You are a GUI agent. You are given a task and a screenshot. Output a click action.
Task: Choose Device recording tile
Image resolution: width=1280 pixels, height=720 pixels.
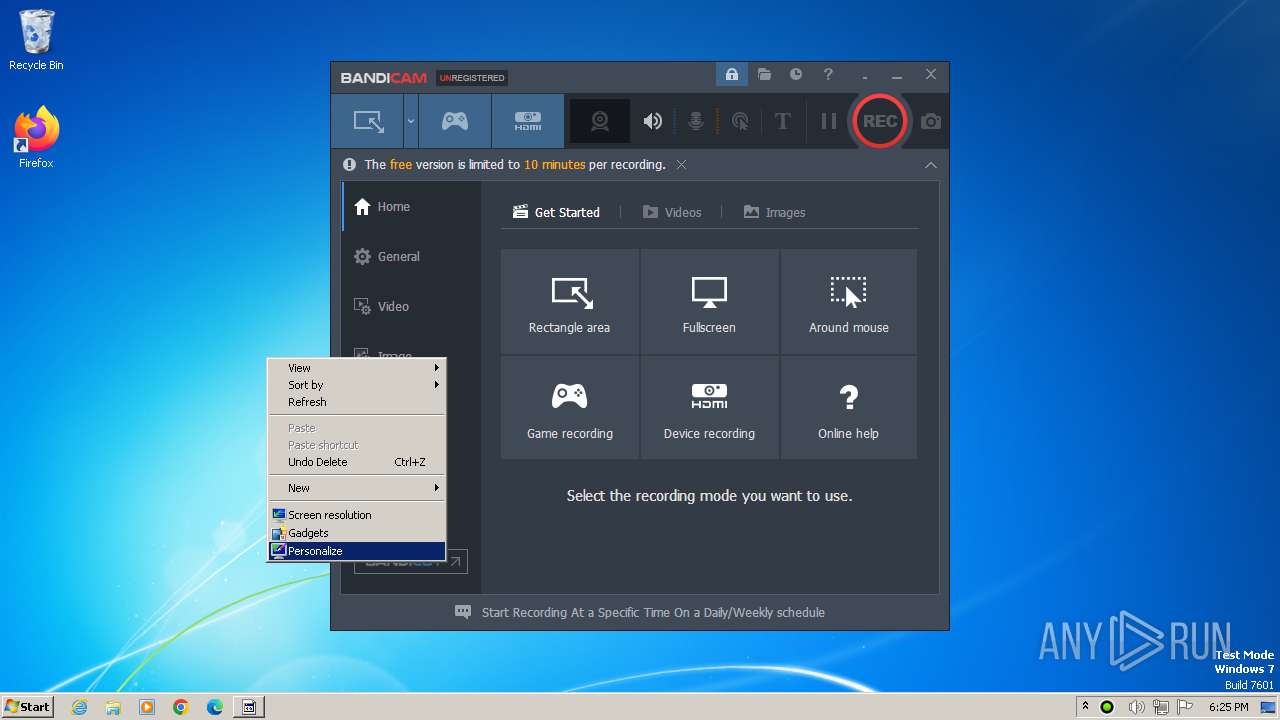pos(709,408)
